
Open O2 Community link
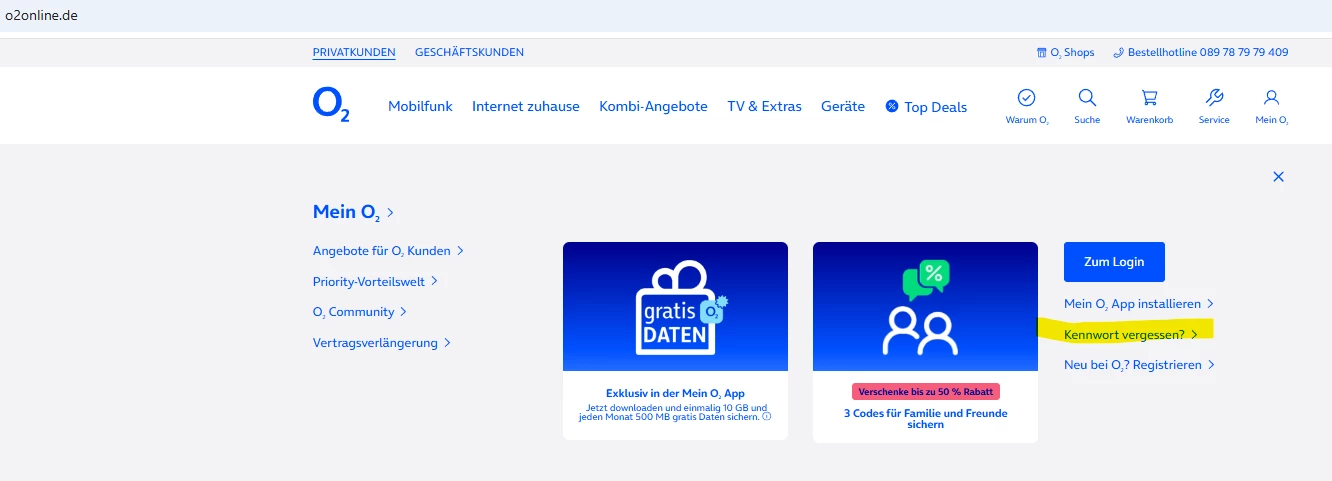[353, 312]
